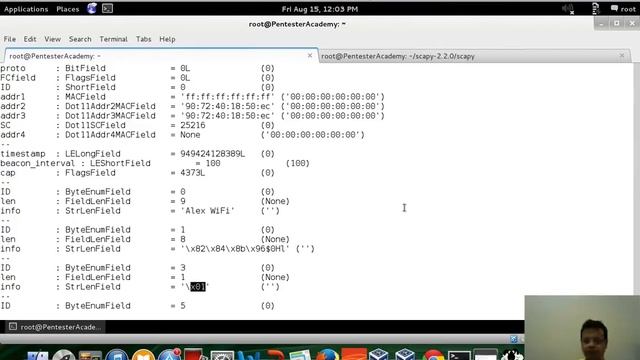The width and height of the screenshot is (640, 360).
Task: Click the beacon_interval field name
Action: [x=38, y=163]
